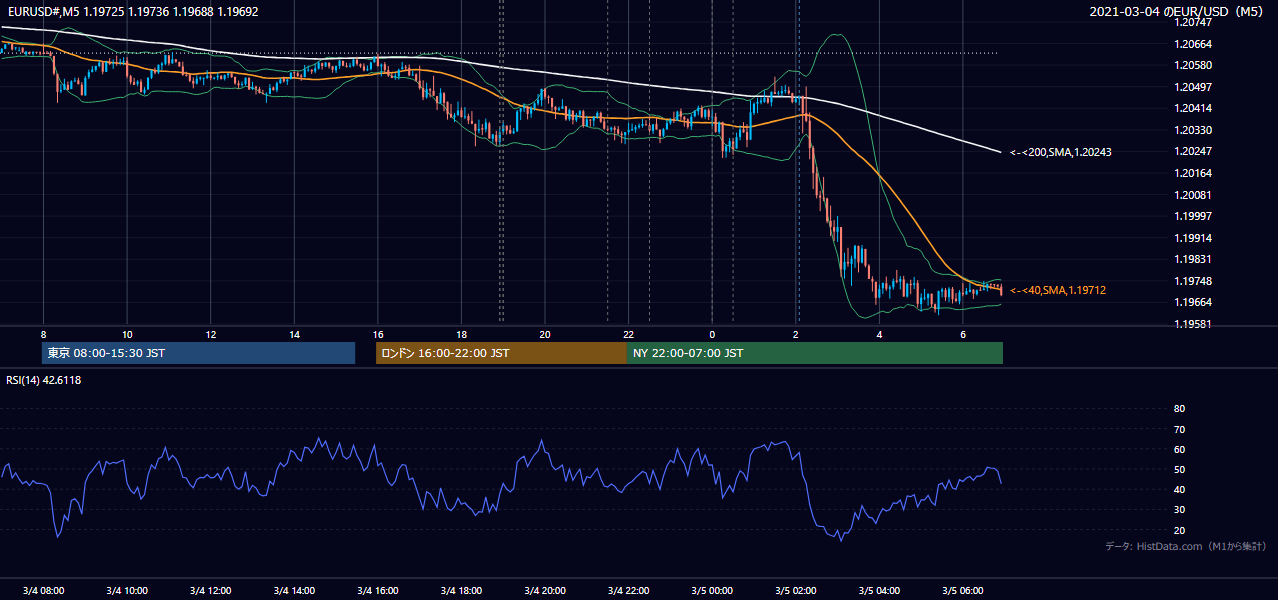Click RSI scale value 60
This screenshot has height=600, width=1278.
click(1179, 449)
